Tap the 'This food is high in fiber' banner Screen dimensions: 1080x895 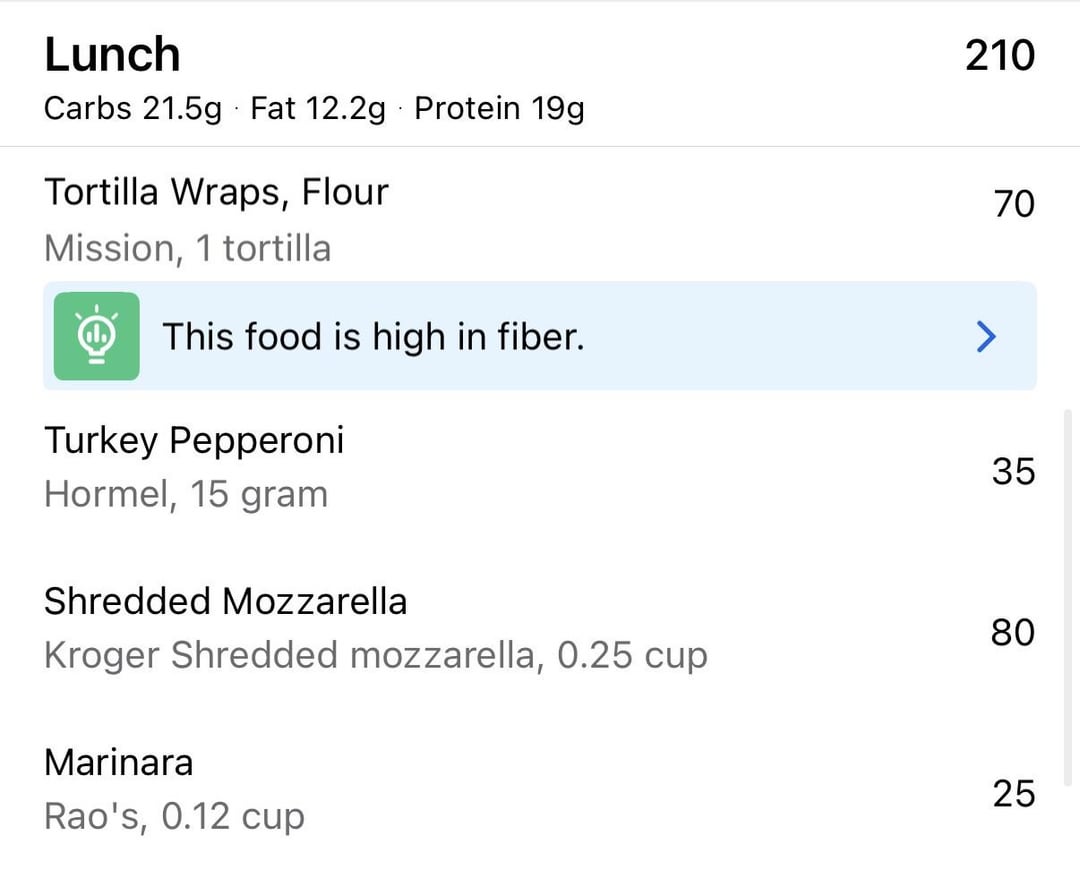point(540,336)
